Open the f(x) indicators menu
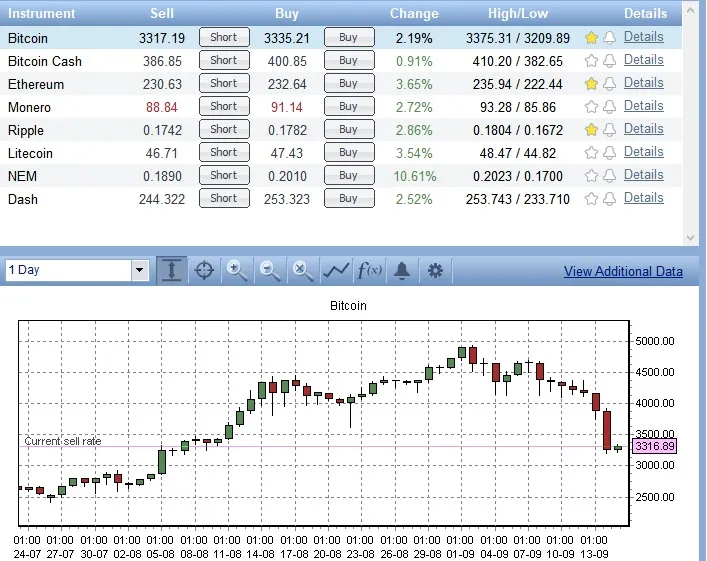The height and width of the screenshot is (561, 707). (x=369, y=271)
